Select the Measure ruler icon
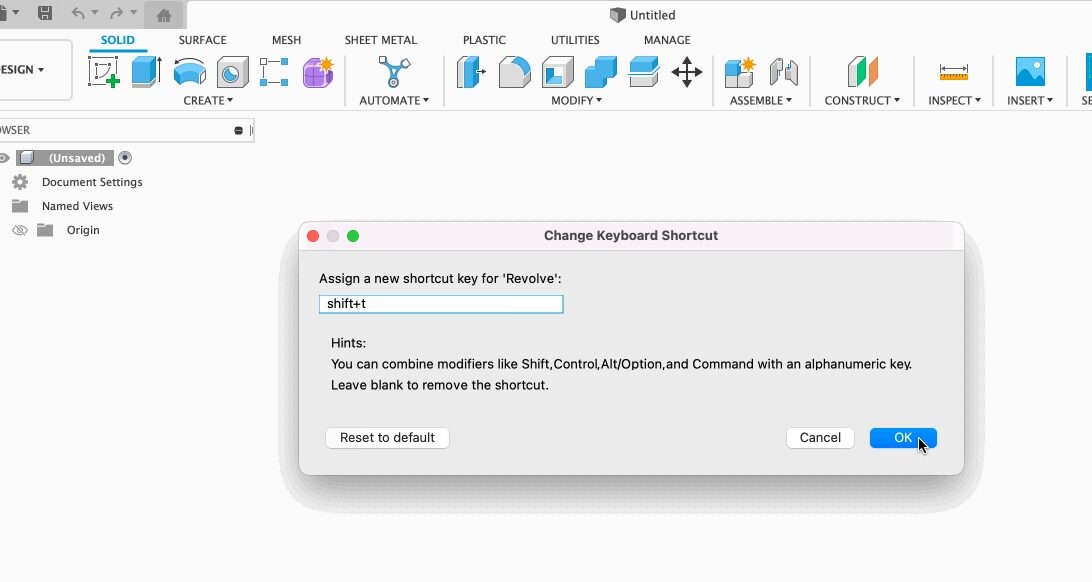 pos(953,72)
